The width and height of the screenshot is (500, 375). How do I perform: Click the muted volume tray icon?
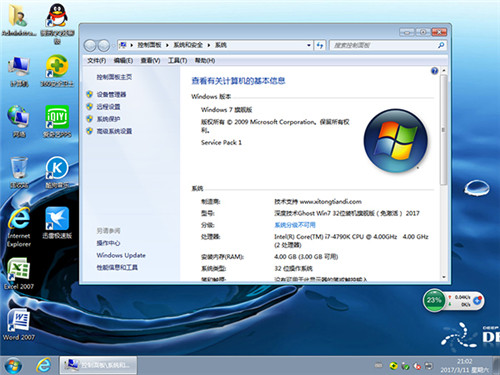417,366
